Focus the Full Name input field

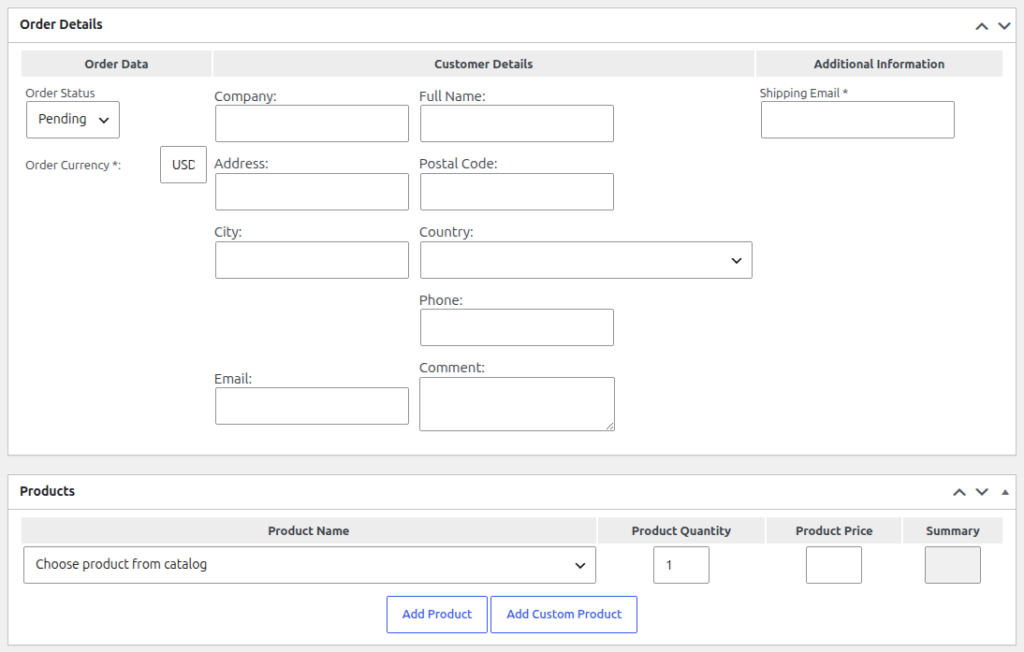click(x=517, y=123)
